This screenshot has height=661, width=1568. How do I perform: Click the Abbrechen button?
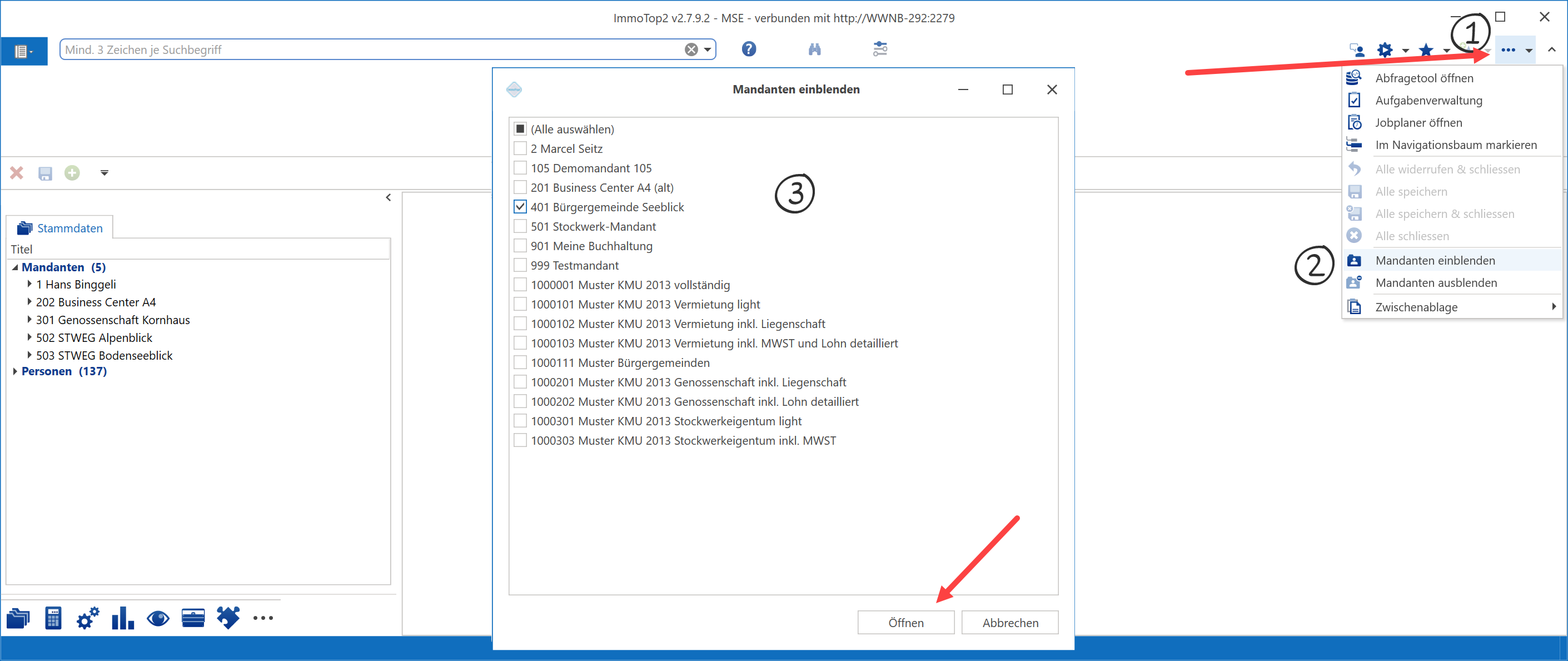click(x=1010, y=623)
